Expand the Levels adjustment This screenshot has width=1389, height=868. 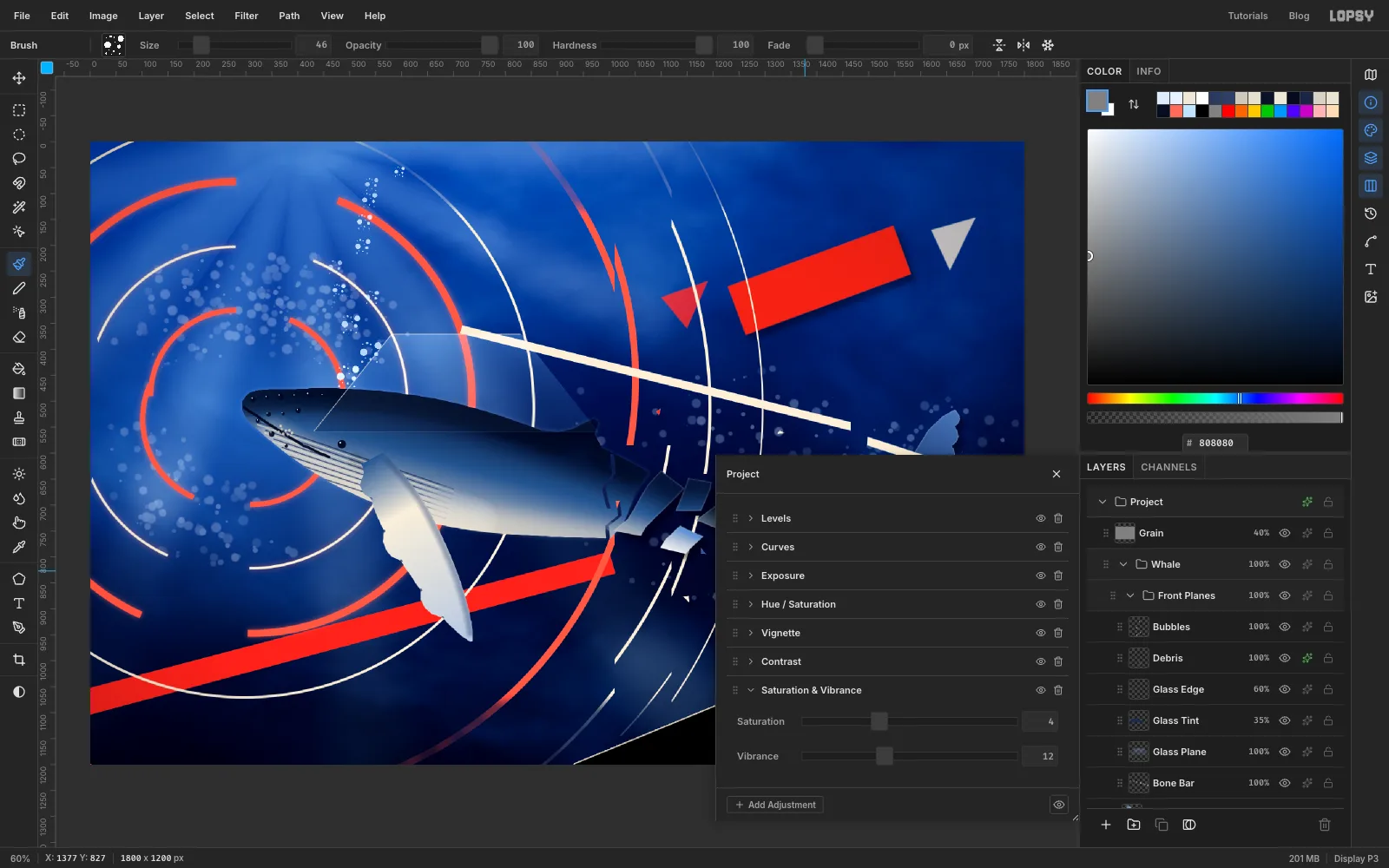(751, 518)
